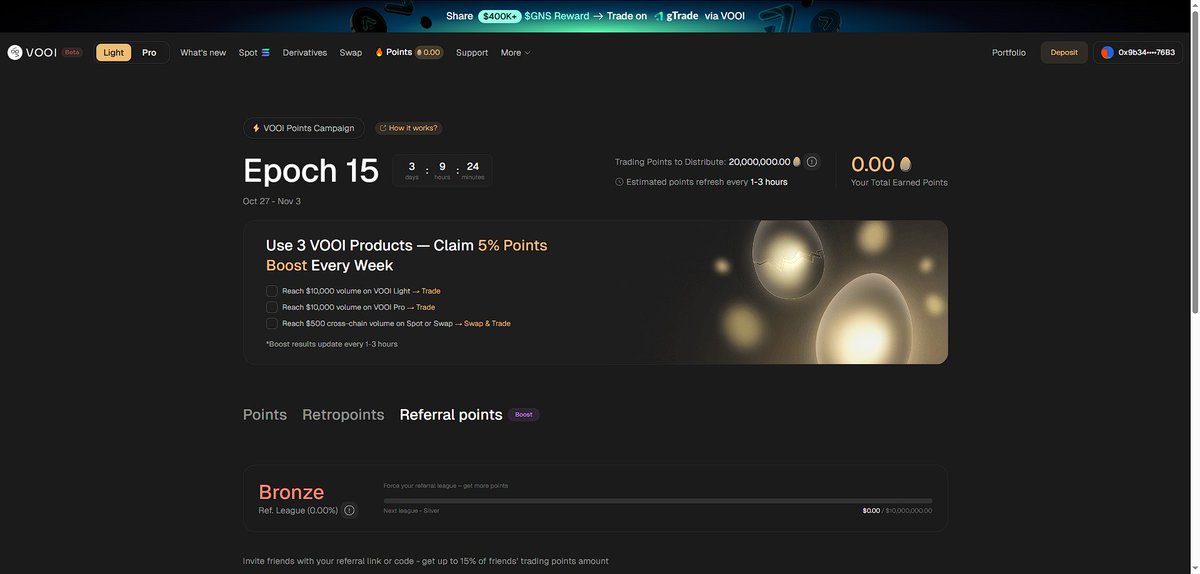Viewport: 1200px width, 574px height.
Task: Click the egg icon beside Total Earned Points
Action: [x=906, y=164]
